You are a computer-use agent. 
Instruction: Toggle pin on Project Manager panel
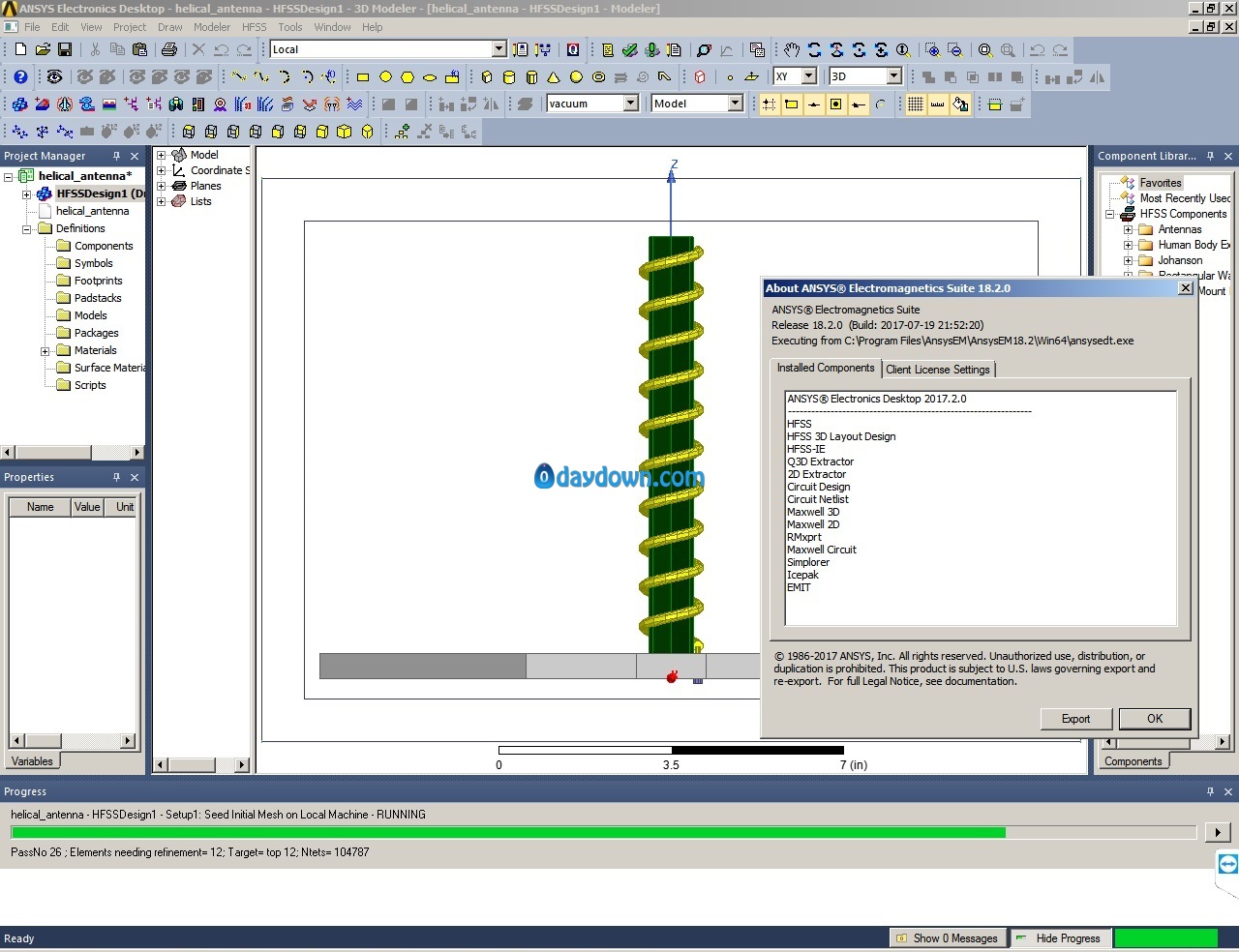(x=116, y=156)
